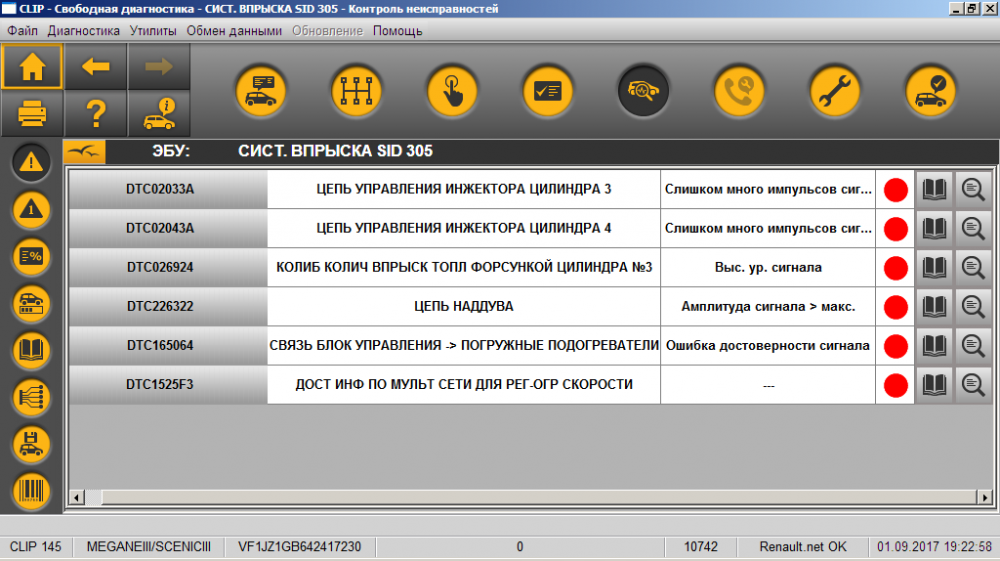The image size is (1000, 561).
Task: Open the percent list sidebar icon
Action: click(x=31, y=256)
